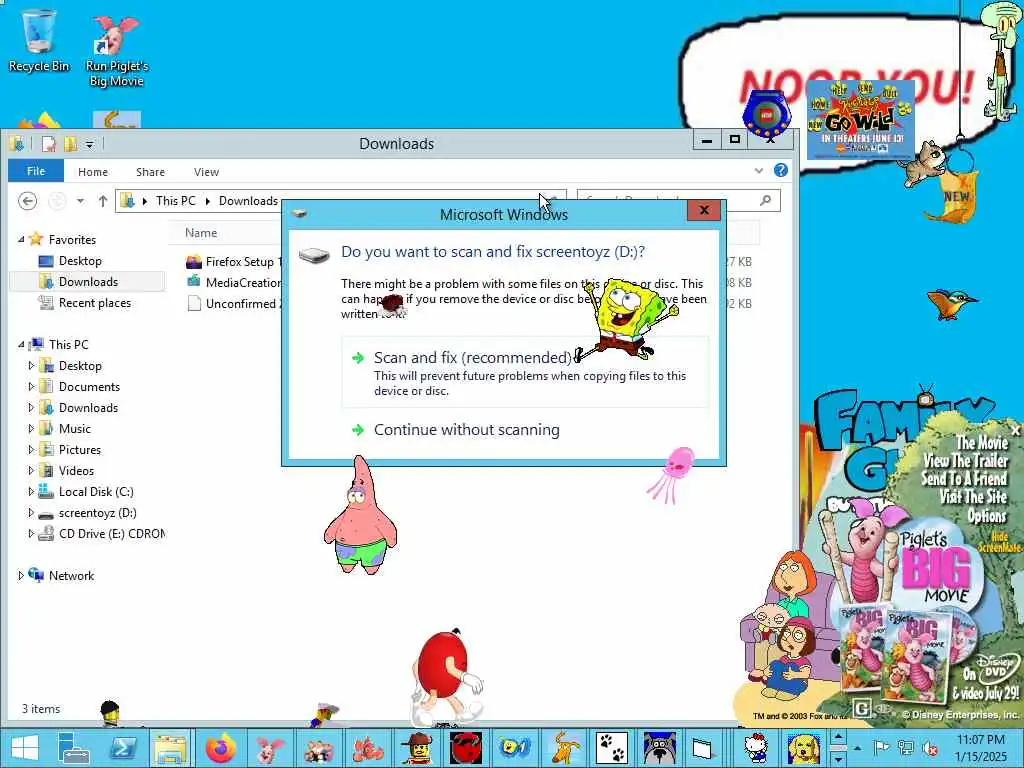Expand Music folder tree node
Viewport: 1024px width, 768px height.
click(x=31, y=428)
